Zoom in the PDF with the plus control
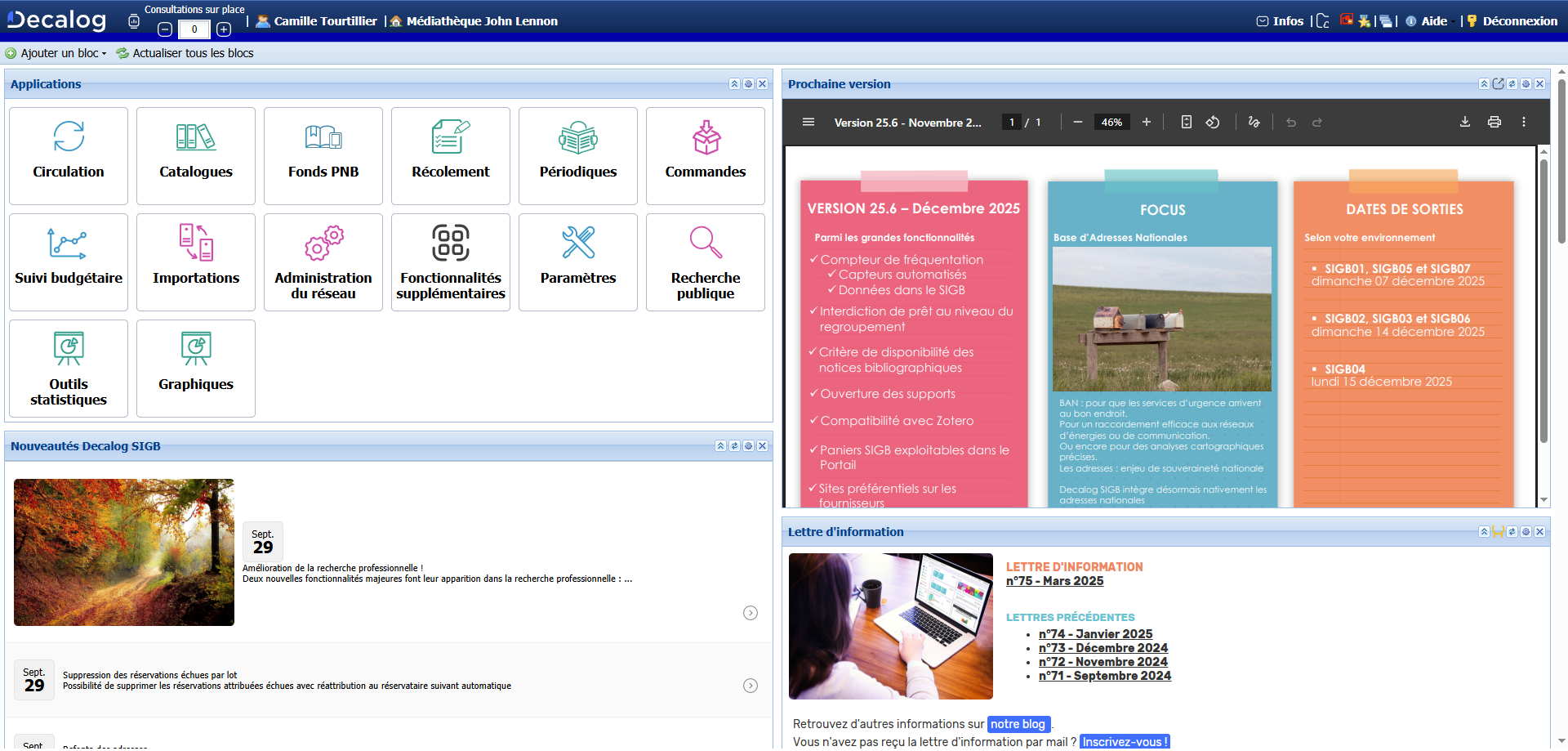The height and width of the screenshot is (751, 1568). (1147, 122)
